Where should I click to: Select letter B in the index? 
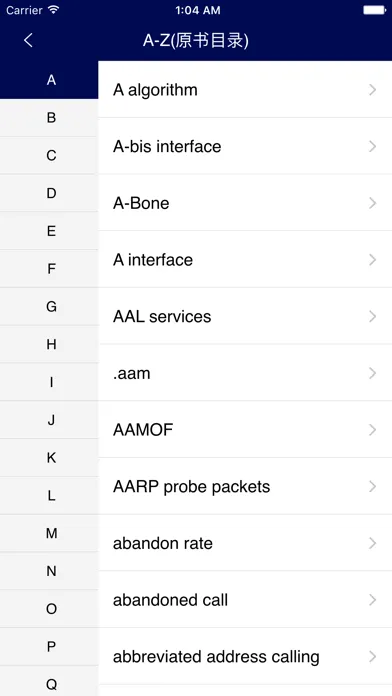(x=49, y=118)
